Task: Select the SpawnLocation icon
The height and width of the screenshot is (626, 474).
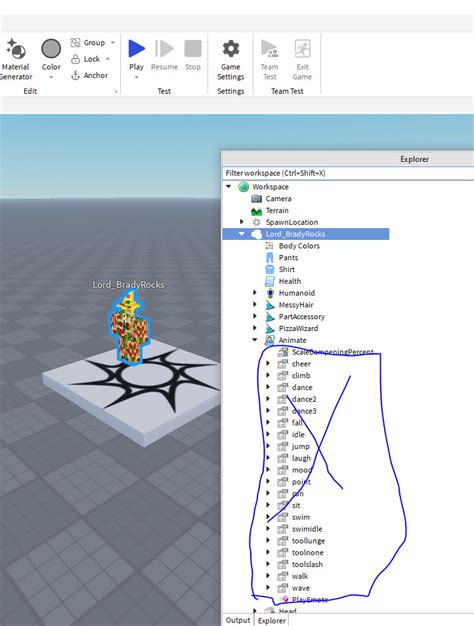Action: (x=256, y=222)
